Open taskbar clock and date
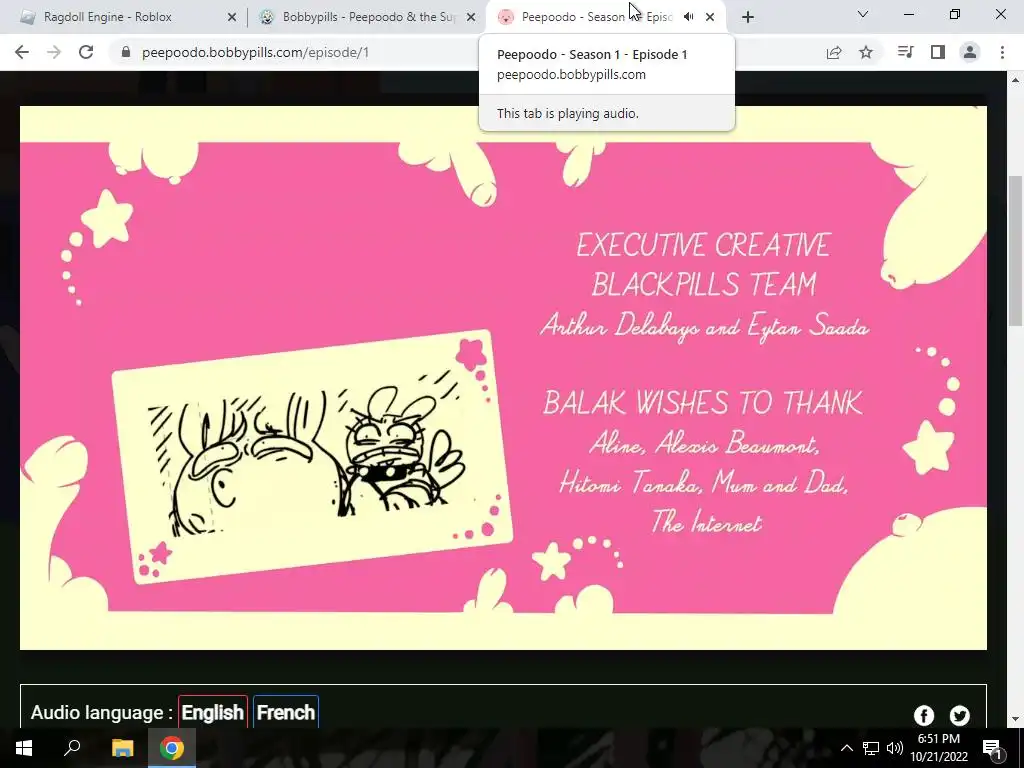The image size is (1024, 768). point(939,748)
